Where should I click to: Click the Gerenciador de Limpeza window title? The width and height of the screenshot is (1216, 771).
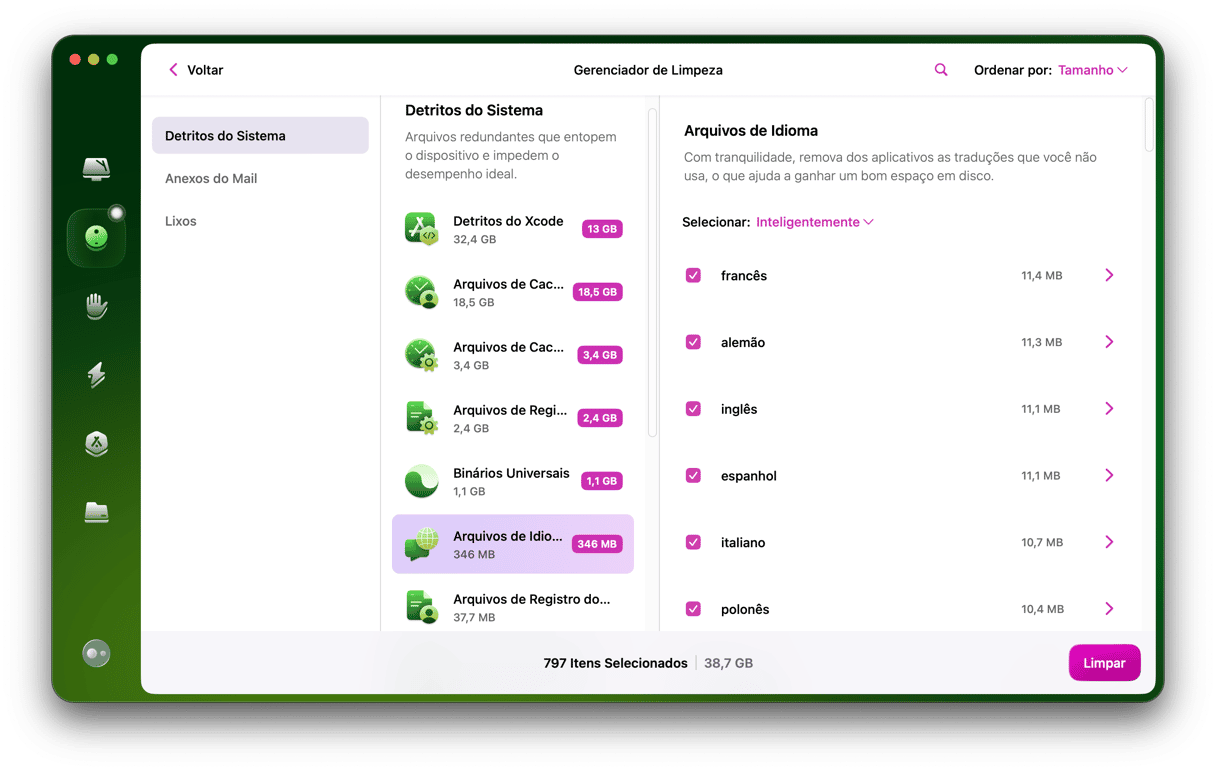click(648, 70)
